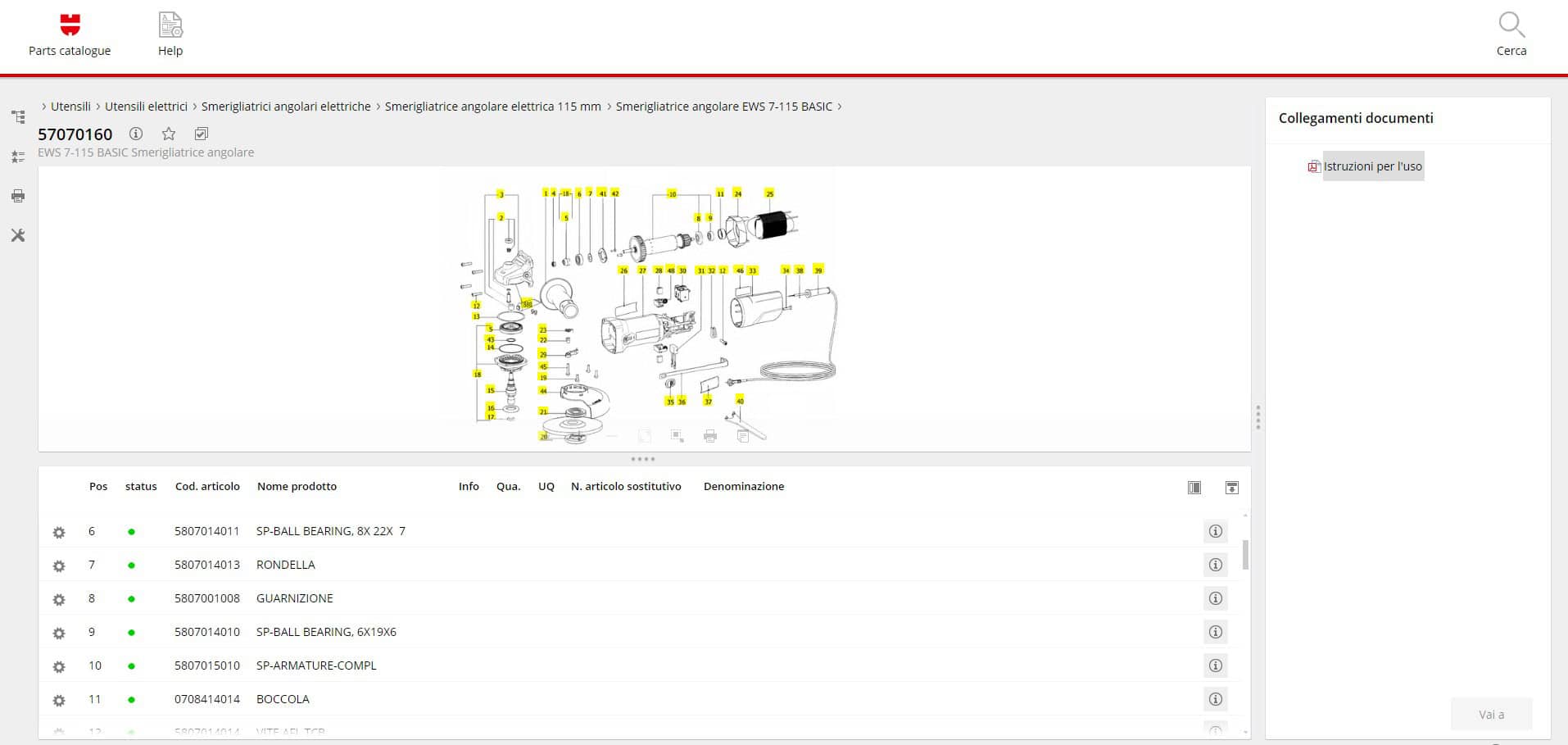This screenshot has width=1568, height=745.
Task: Open the column chooser icon in table header
Action: pos(1194,488)
